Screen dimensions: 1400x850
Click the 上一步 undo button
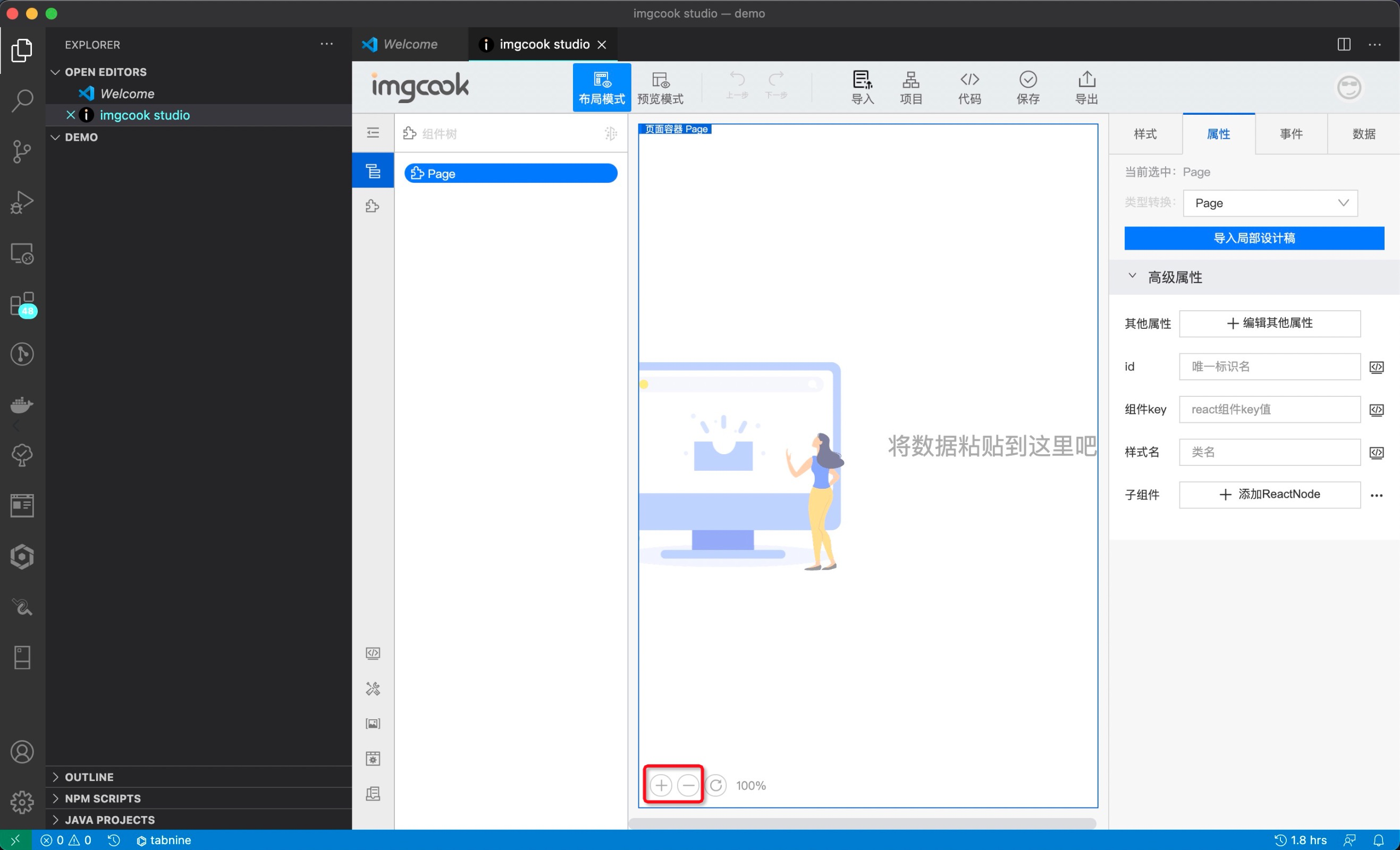[737, 85]
